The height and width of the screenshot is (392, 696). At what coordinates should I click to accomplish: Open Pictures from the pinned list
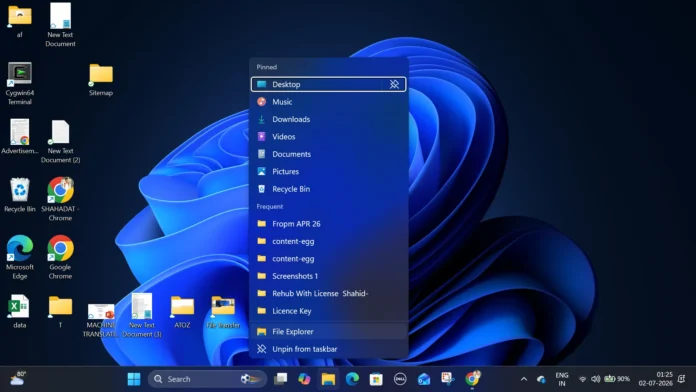(x=328, y=171)
